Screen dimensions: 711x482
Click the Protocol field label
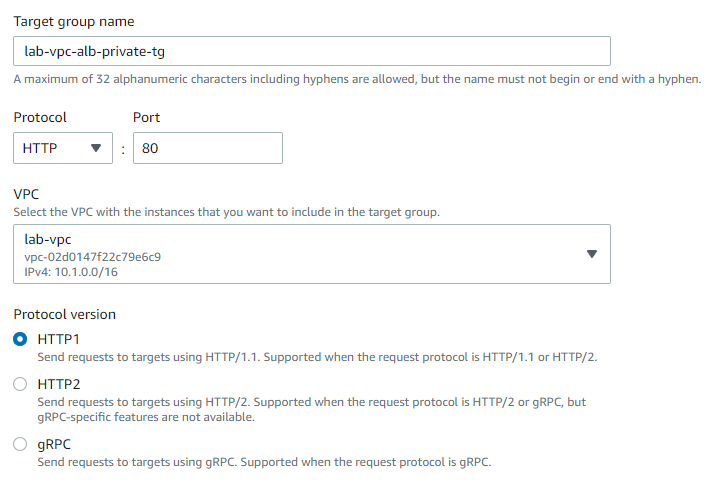coord(40,117)
